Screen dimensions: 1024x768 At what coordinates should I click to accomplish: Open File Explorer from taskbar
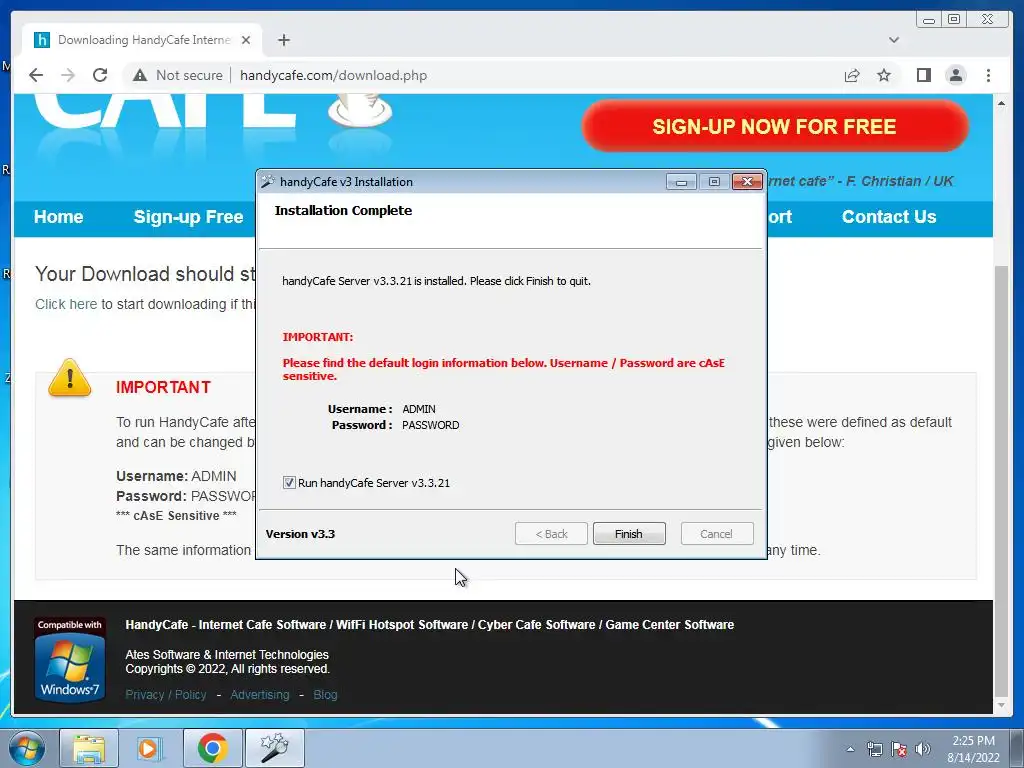tap(89, 748)
